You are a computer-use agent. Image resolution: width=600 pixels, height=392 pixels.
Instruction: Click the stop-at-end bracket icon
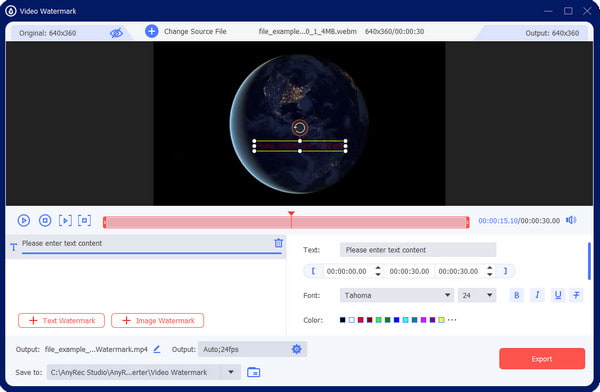pos(85,220)
